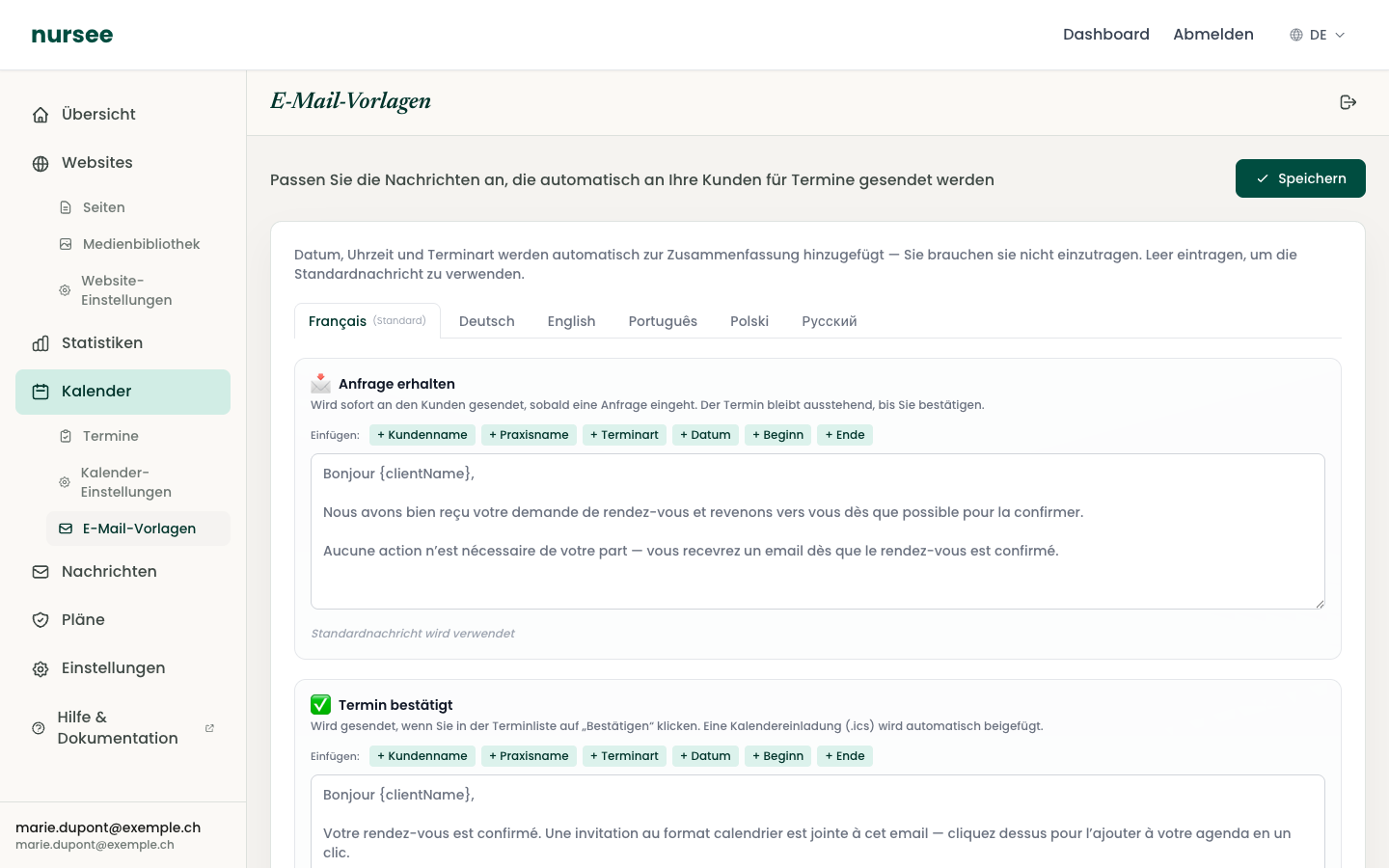Viewport: 1389px width, 868px height.
Task: Select Kalender in the sidebar
Action: 123,392
